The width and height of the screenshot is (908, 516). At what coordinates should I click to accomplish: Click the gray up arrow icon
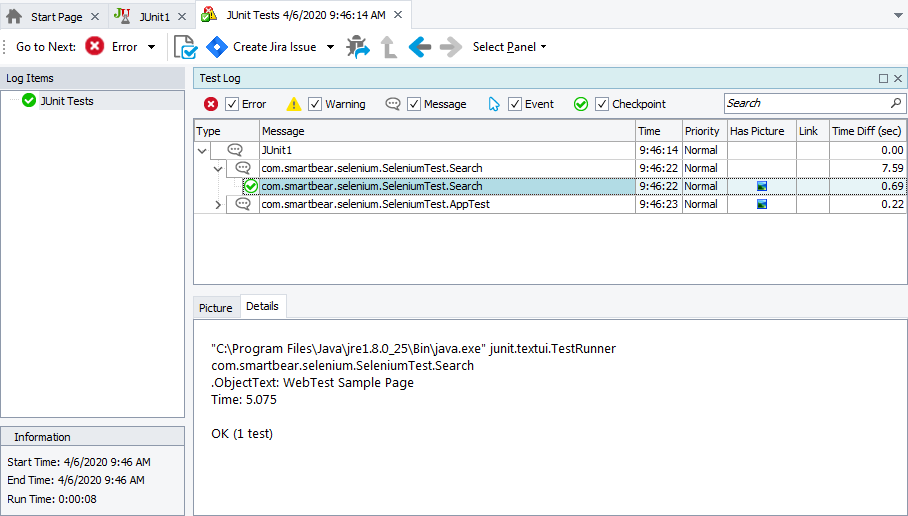pyautogui.click(x=388, y=47)
